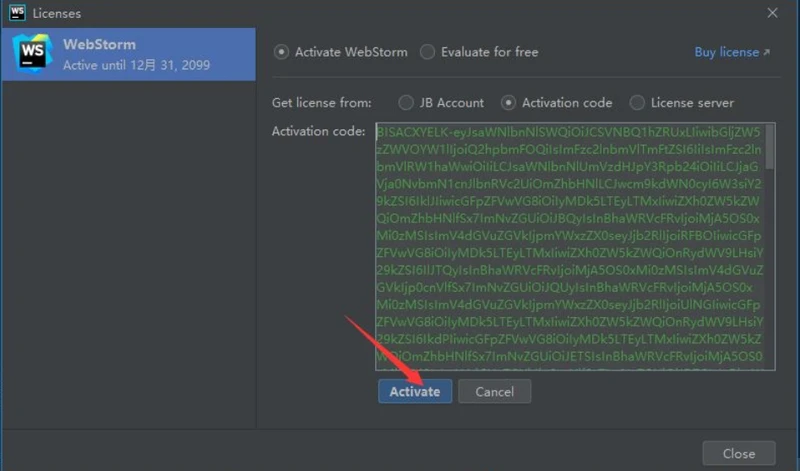
Task: Click the Cancel button
Action: tap(494, 391)
